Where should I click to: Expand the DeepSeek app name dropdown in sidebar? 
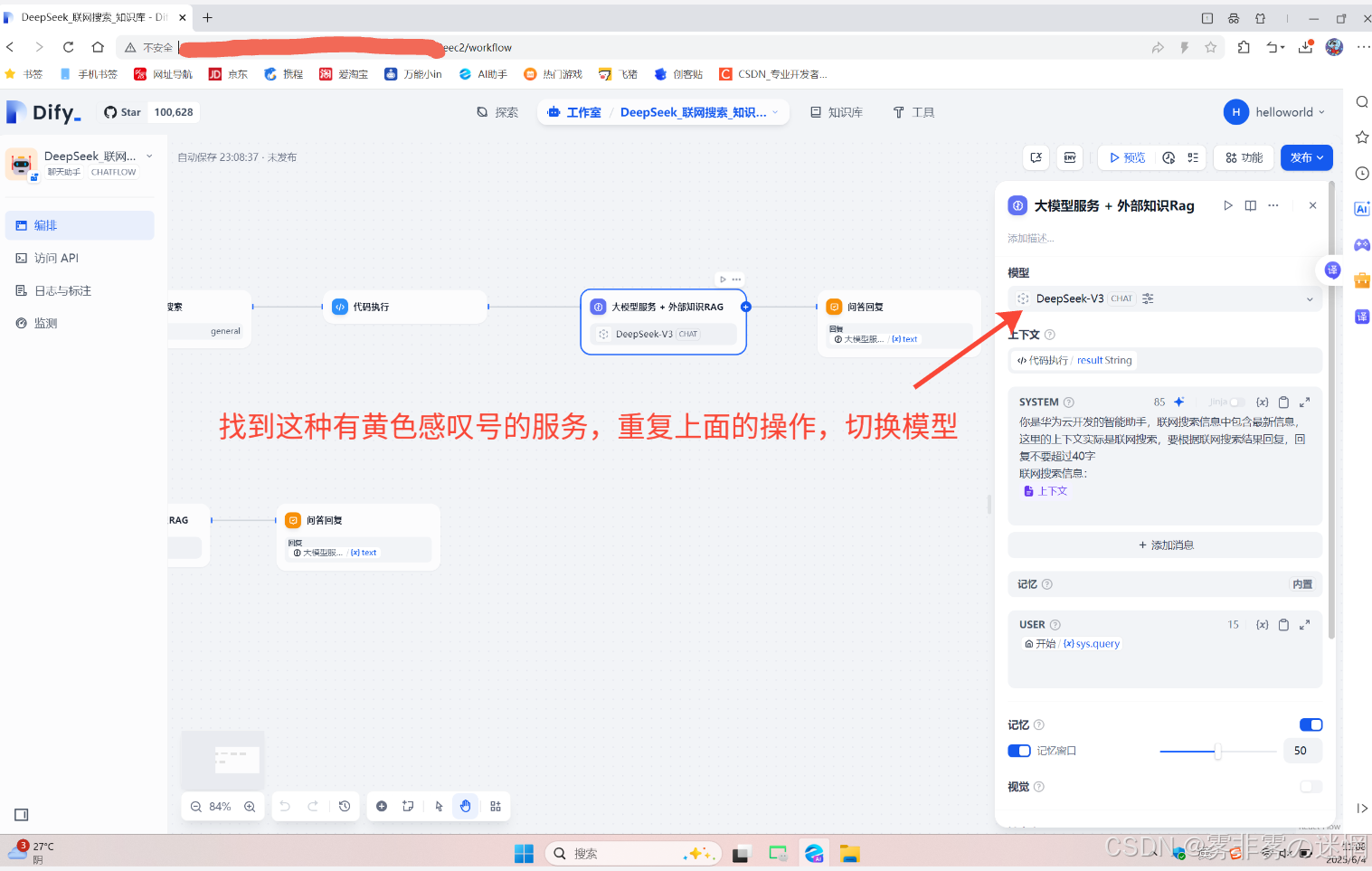point(149,156)
